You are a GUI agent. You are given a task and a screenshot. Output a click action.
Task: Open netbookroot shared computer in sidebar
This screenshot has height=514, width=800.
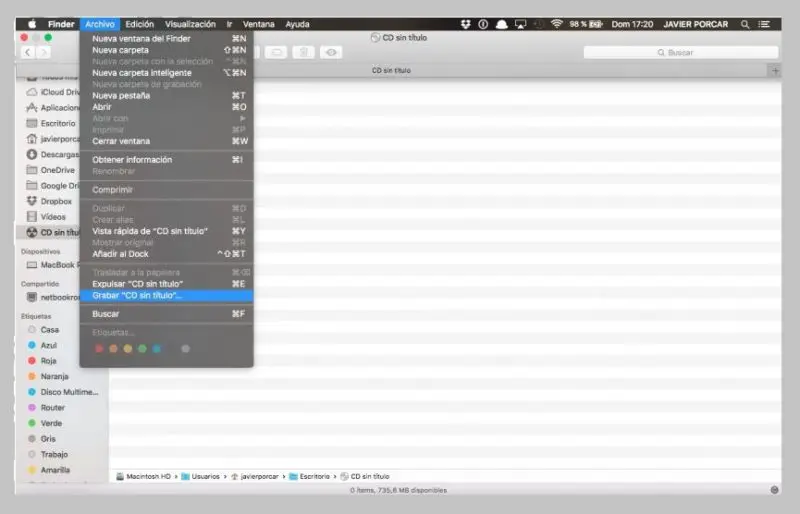coord(54,297)
